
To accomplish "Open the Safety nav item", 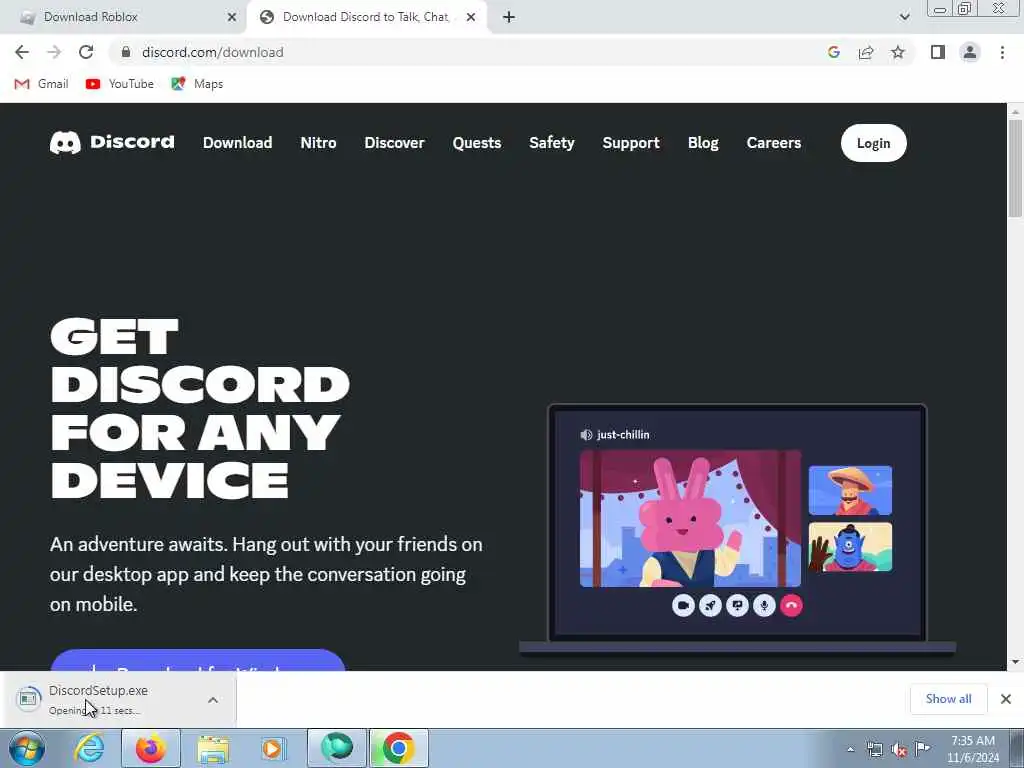I will [552, 142].
